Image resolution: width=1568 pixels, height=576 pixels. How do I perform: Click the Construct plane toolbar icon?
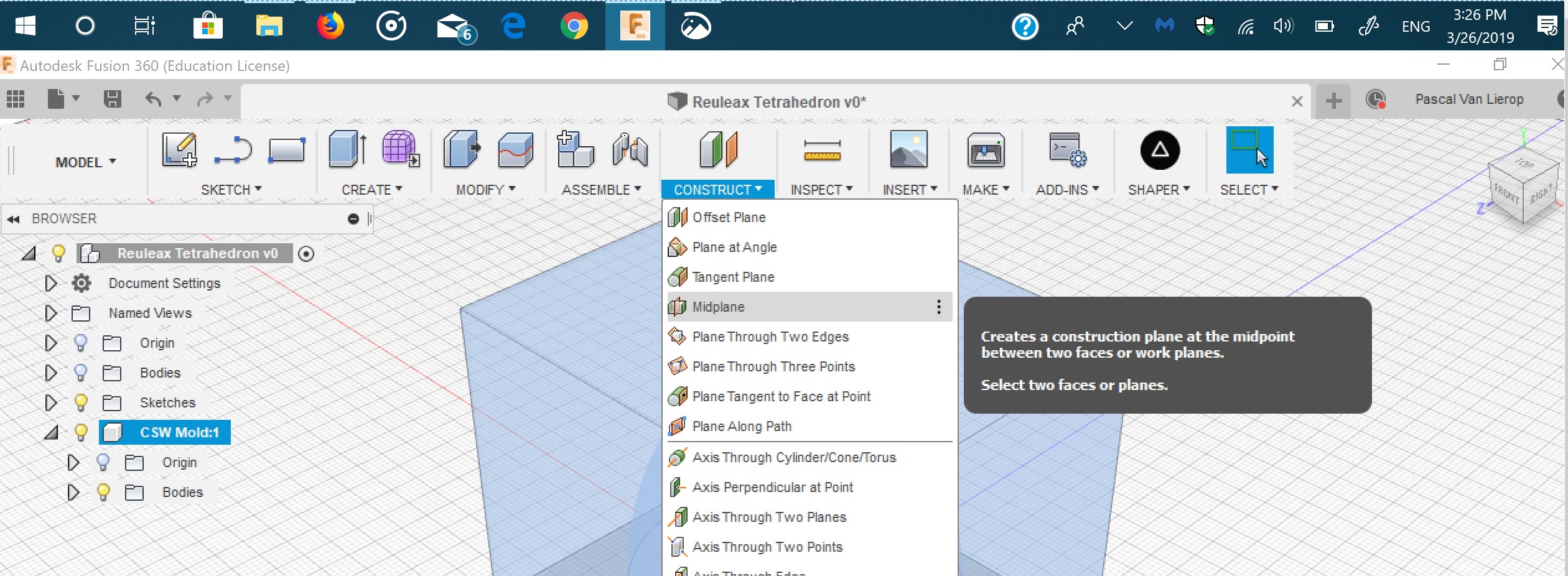(719, 150)
